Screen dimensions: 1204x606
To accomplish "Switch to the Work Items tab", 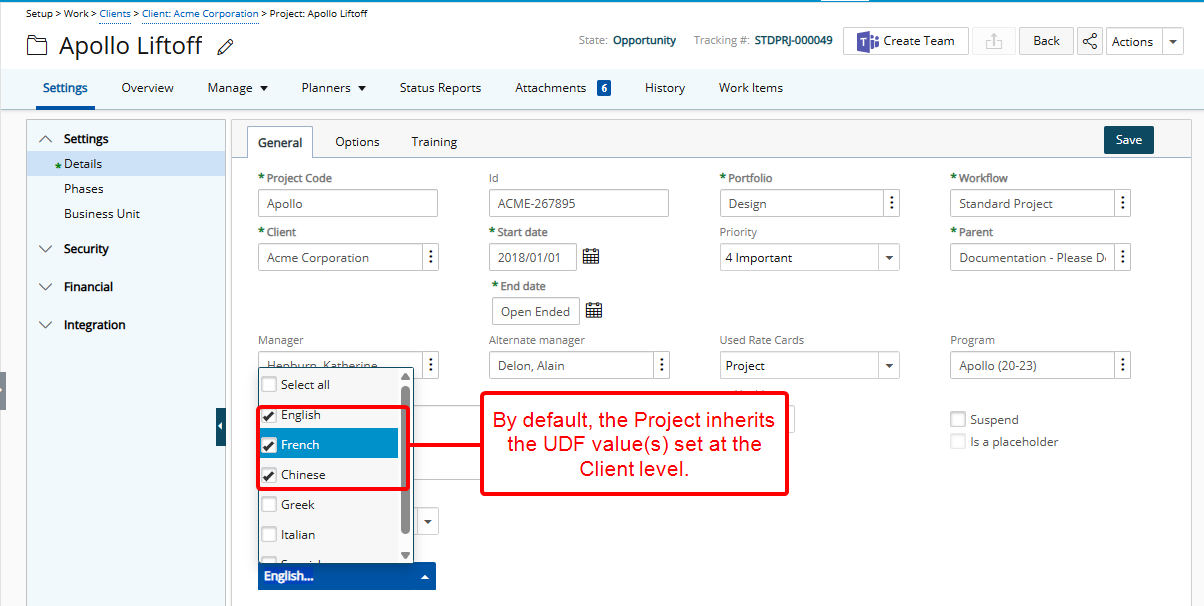I will 751,88.
